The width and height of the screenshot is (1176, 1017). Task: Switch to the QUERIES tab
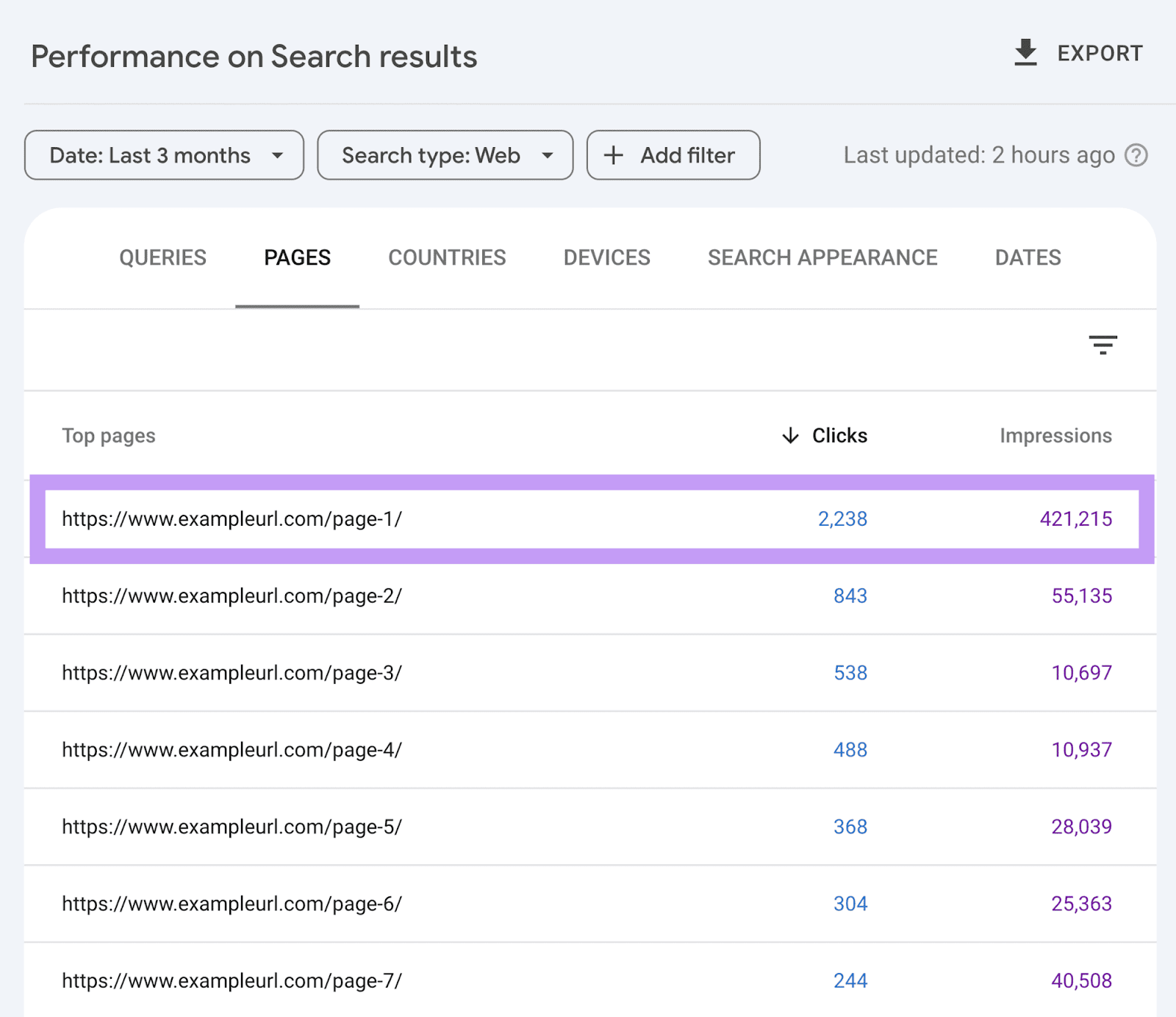click(163, 257)
